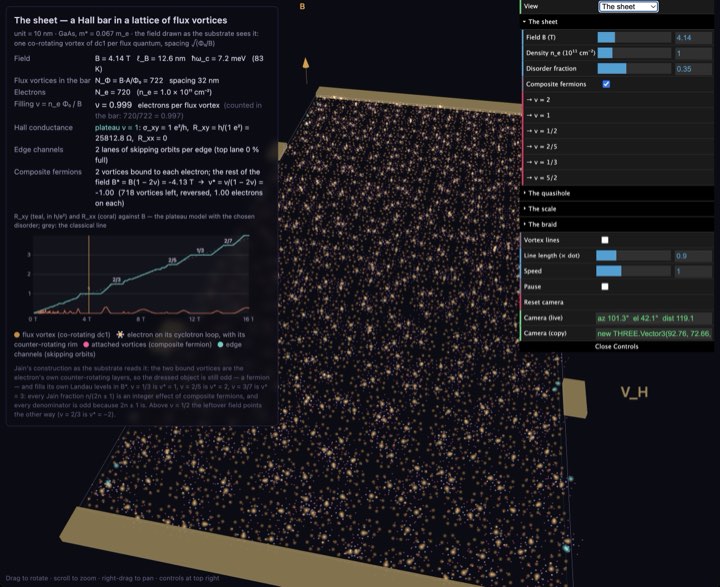Enable the Vortex lines checkbox
Image resolution: width=720 pixels, height=587 pixels.
pos(605,240)
